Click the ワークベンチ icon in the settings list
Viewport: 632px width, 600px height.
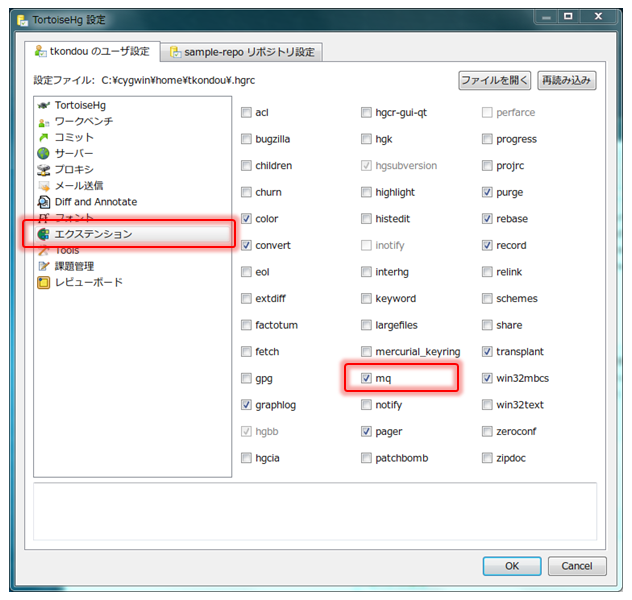[44, 122]
